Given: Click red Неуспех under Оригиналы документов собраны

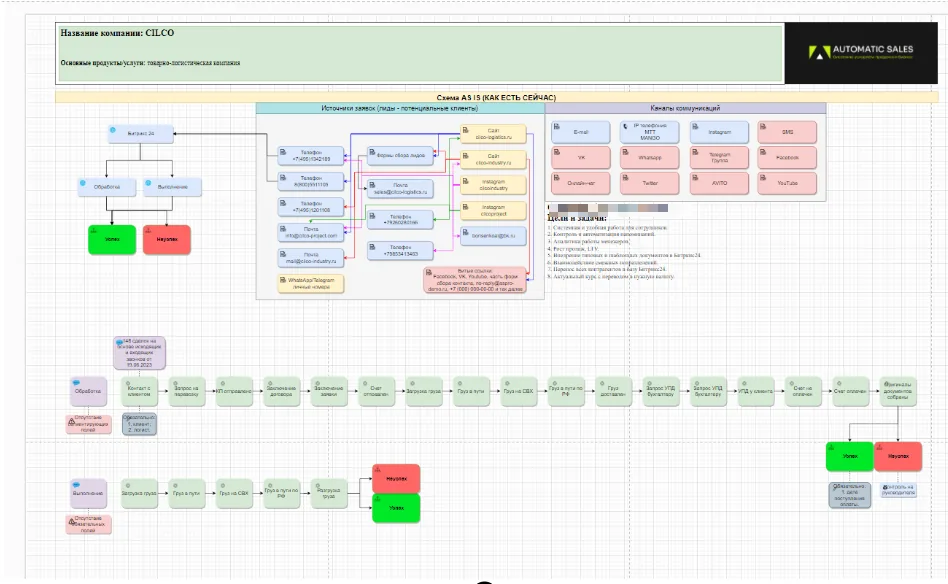Looking at the screenshot, I should click(x=898, y=456).
